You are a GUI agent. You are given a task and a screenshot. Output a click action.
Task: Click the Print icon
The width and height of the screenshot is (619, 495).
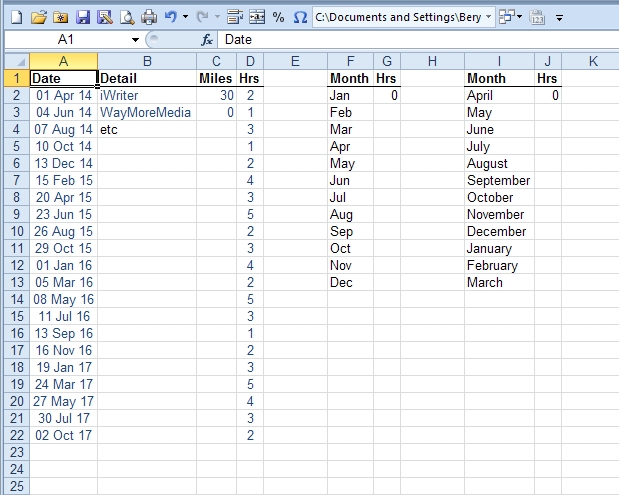point(149,17)
